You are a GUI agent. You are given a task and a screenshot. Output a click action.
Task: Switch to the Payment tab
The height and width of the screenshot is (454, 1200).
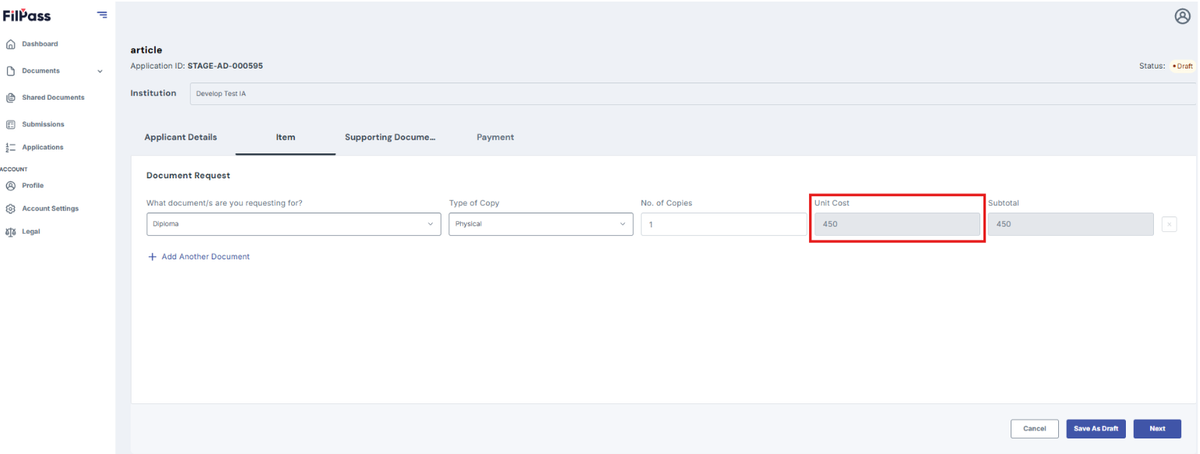point(495,137)
